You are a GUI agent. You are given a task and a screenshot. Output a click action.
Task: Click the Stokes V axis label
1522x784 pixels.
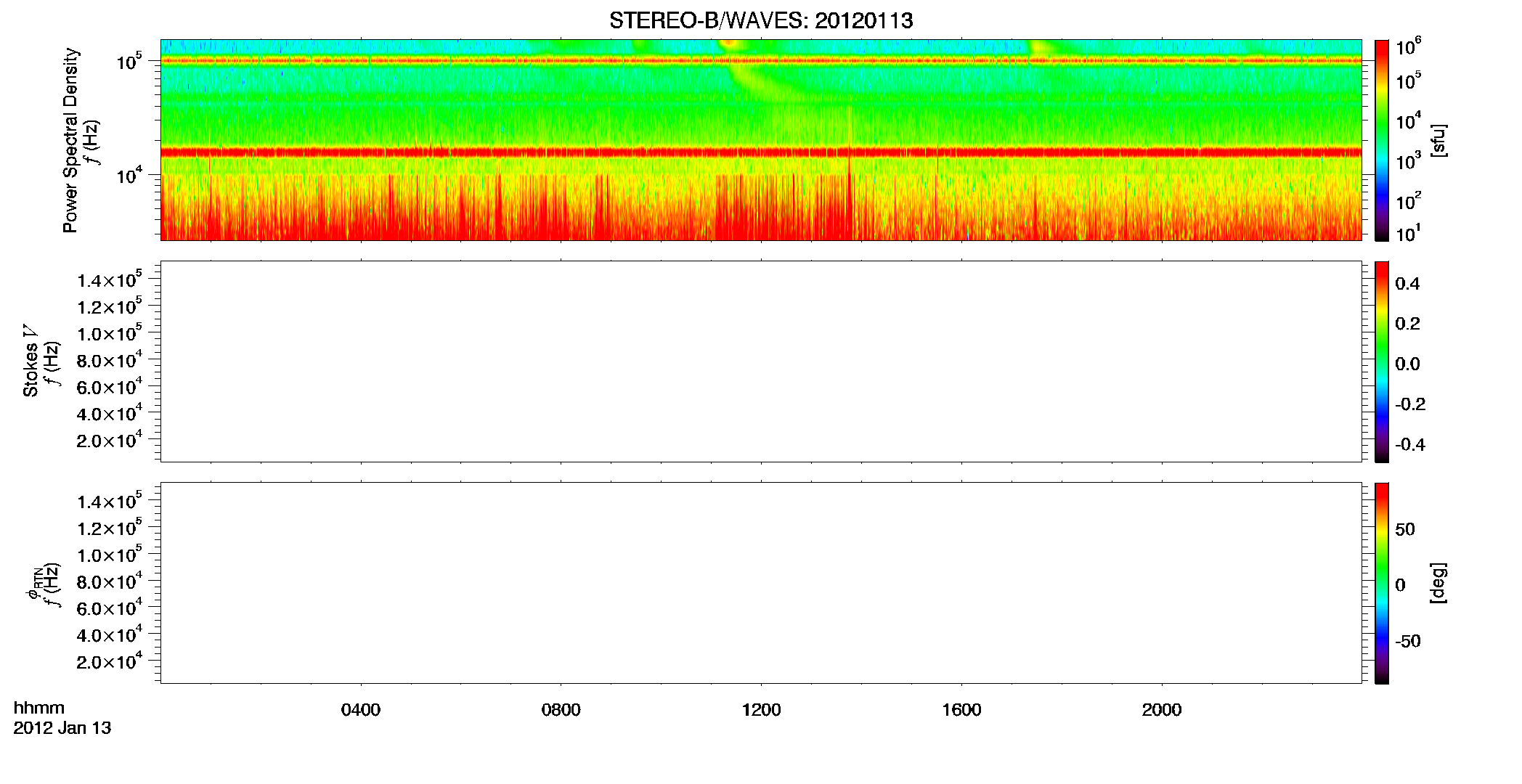(31, 362)
